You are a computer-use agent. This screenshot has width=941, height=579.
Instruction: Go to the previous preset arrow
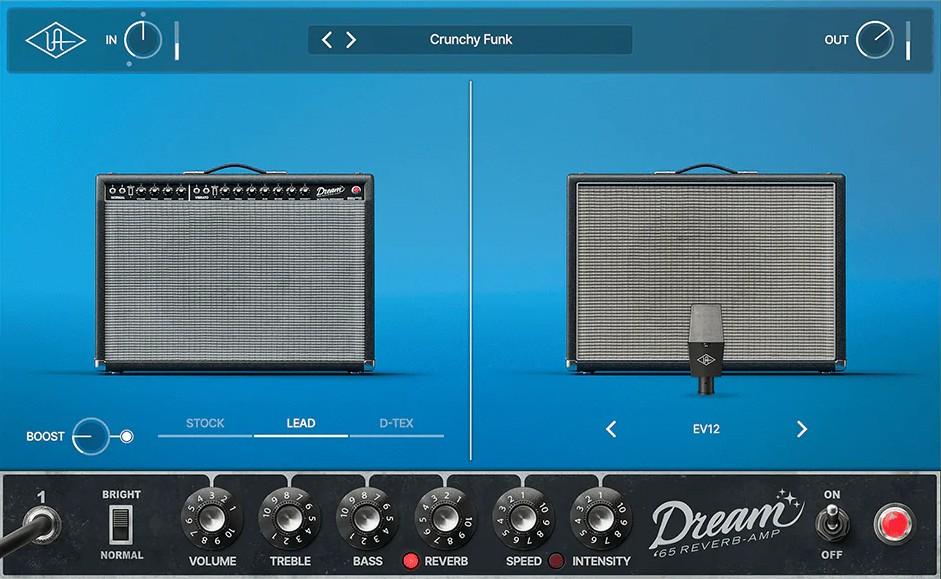[x=327, y=40]
